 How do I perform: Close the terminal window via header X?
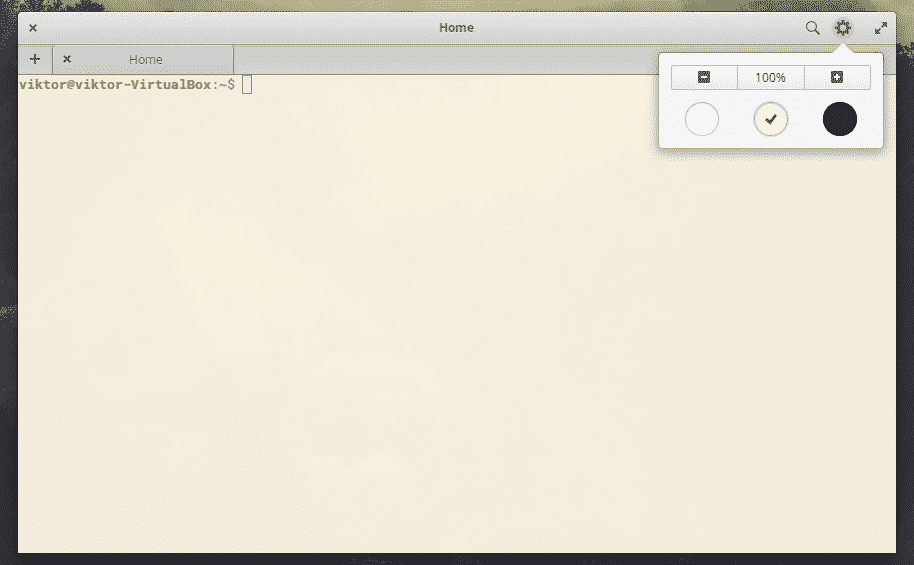click(33, 28)
